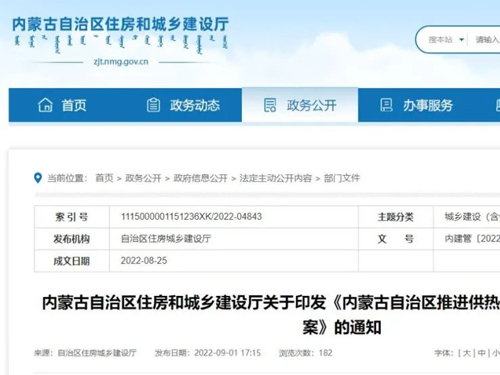Click the 首页 breadcrumb link
Viewport: 500px width, 375px height.
pyautogui.click(x=104, y=178)
